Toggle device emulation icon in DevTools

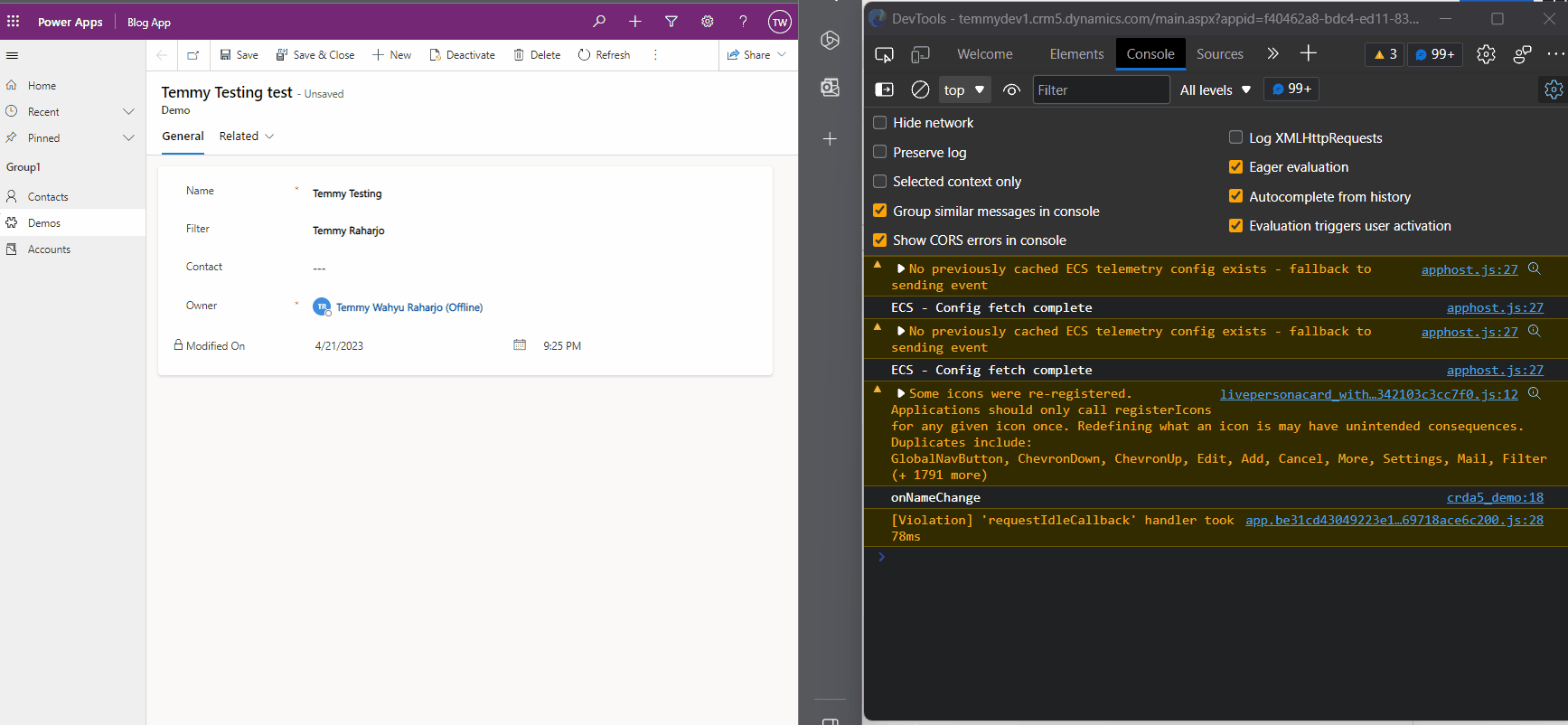[x=920, y=54]
